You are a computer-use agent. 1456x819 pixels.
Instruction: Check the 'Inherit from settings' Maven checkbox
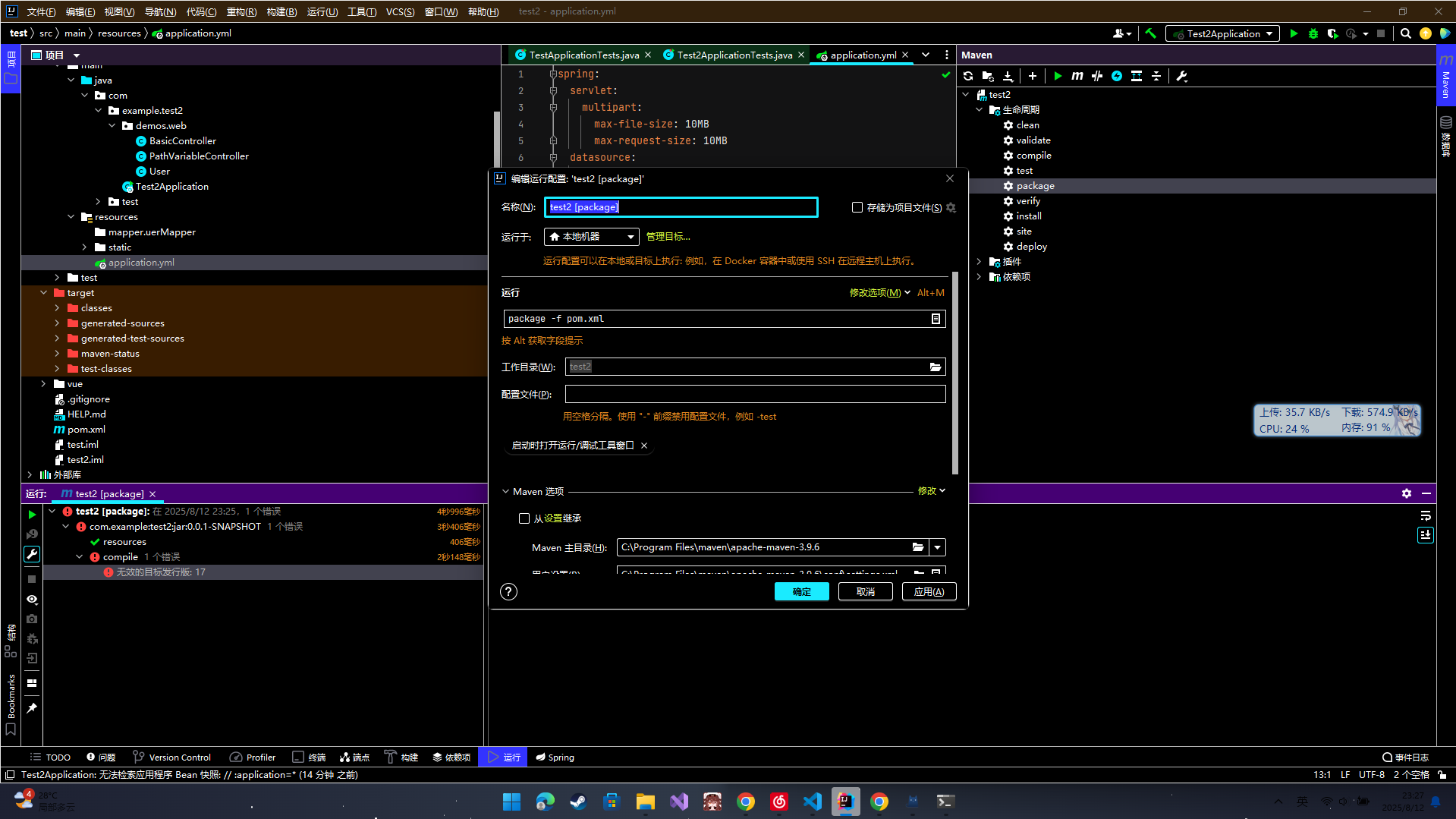coord(524,518)
